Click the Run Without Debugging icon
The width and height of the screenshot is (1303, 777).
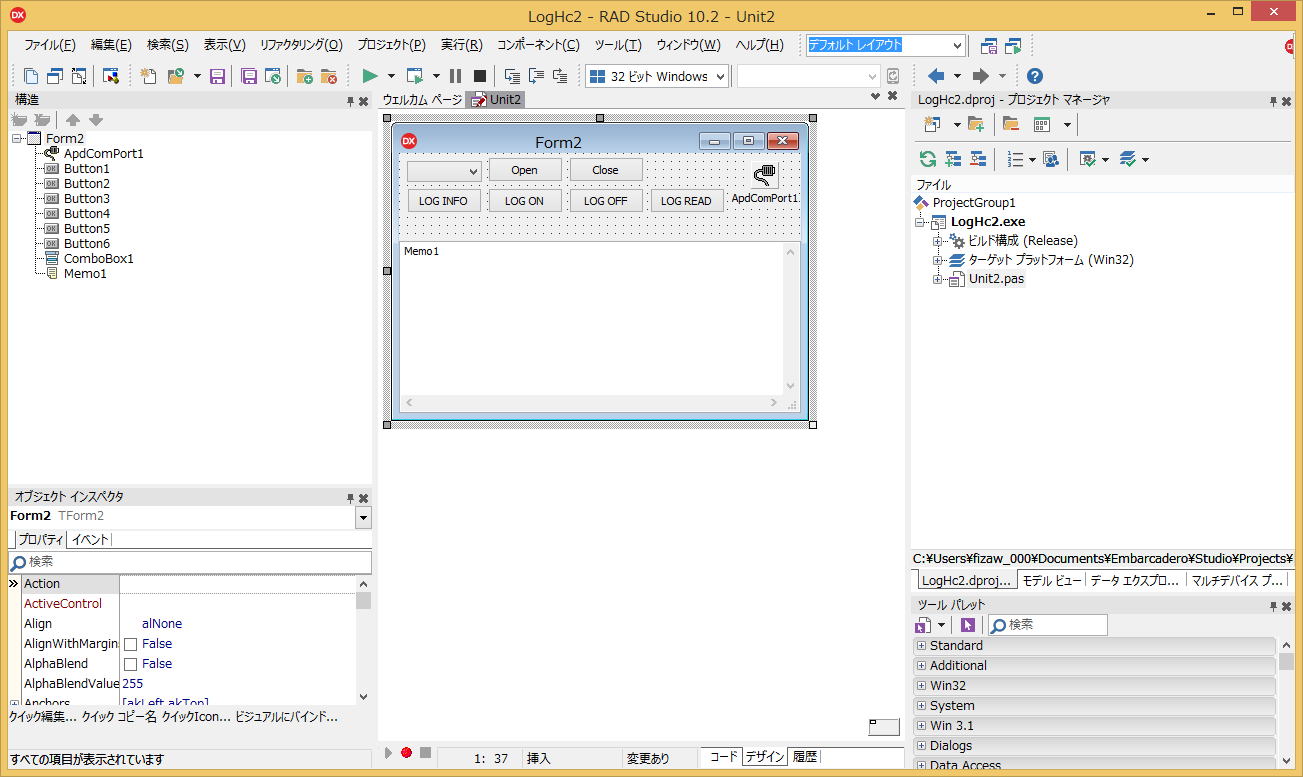(x=415, y=76)
